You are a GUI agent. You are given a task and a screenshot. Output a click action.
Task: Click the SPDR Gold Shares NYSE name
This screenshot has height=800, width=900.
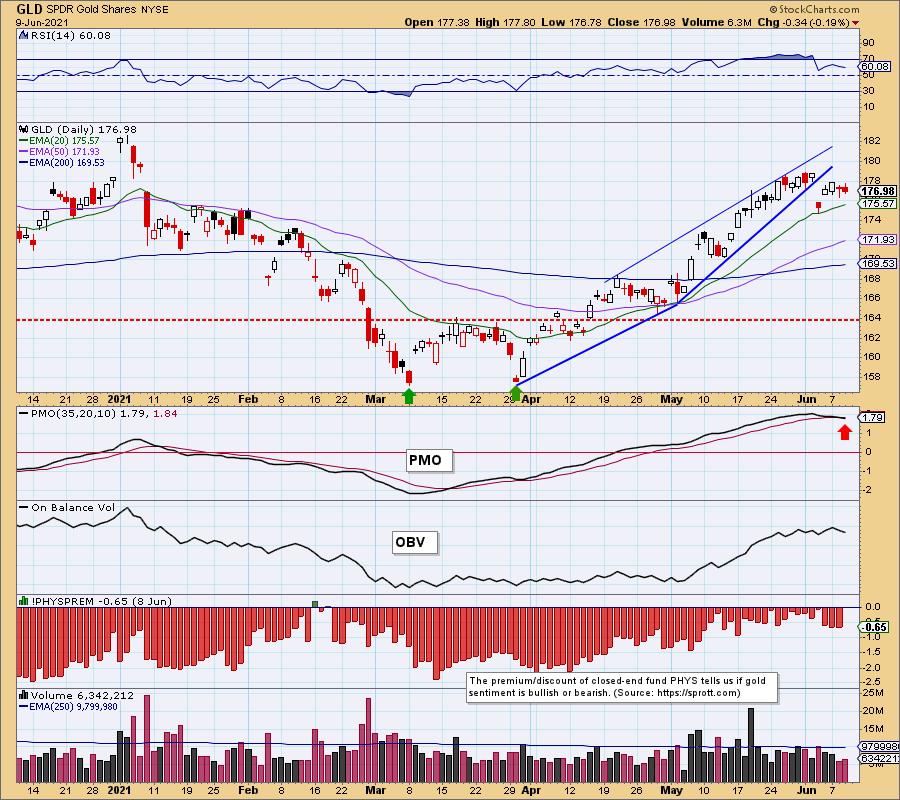pyautogui.click(x=106, y=10)
